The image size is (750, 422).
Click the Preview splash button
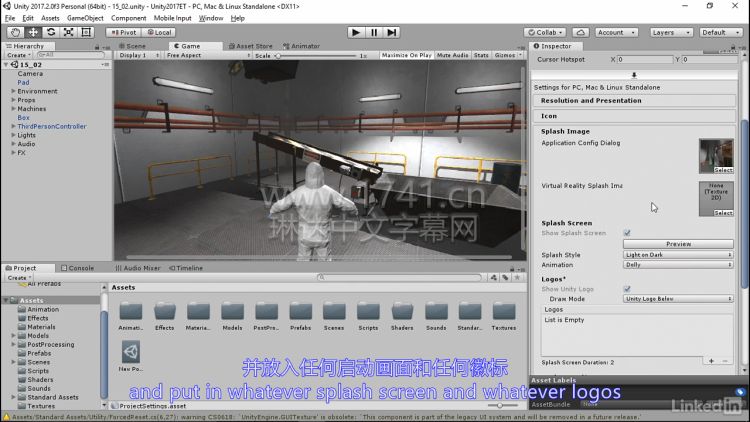click(678, 244)
